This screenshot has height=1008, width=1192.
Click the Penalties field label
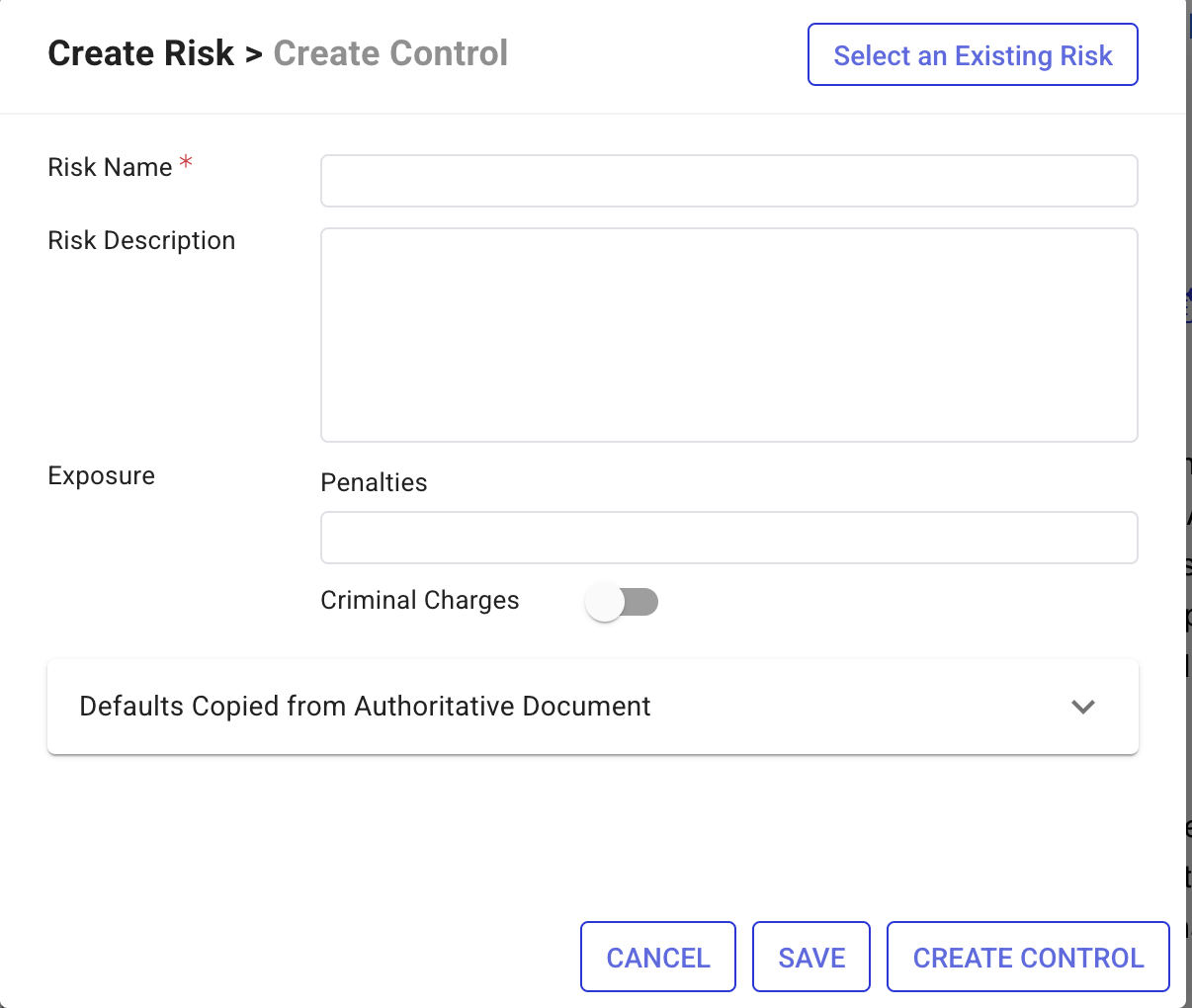(x=374, y=483)
